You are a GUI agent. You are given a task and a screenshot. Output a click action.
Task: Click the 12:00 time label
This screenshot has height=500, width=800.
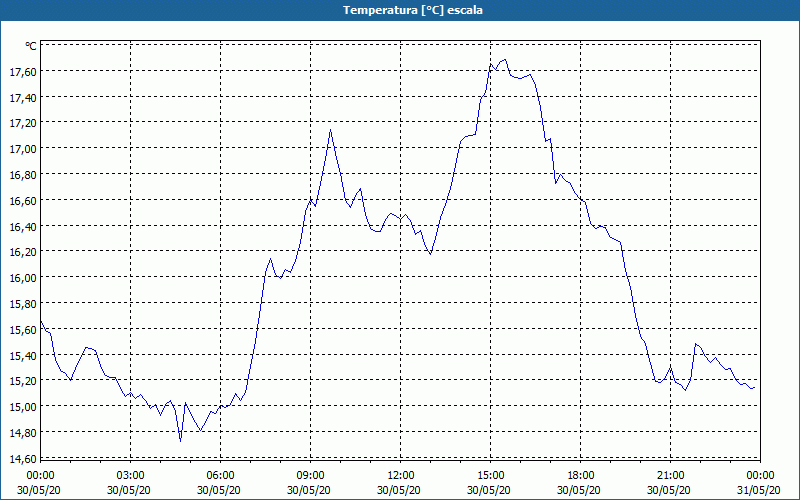(x=401, y=476)
